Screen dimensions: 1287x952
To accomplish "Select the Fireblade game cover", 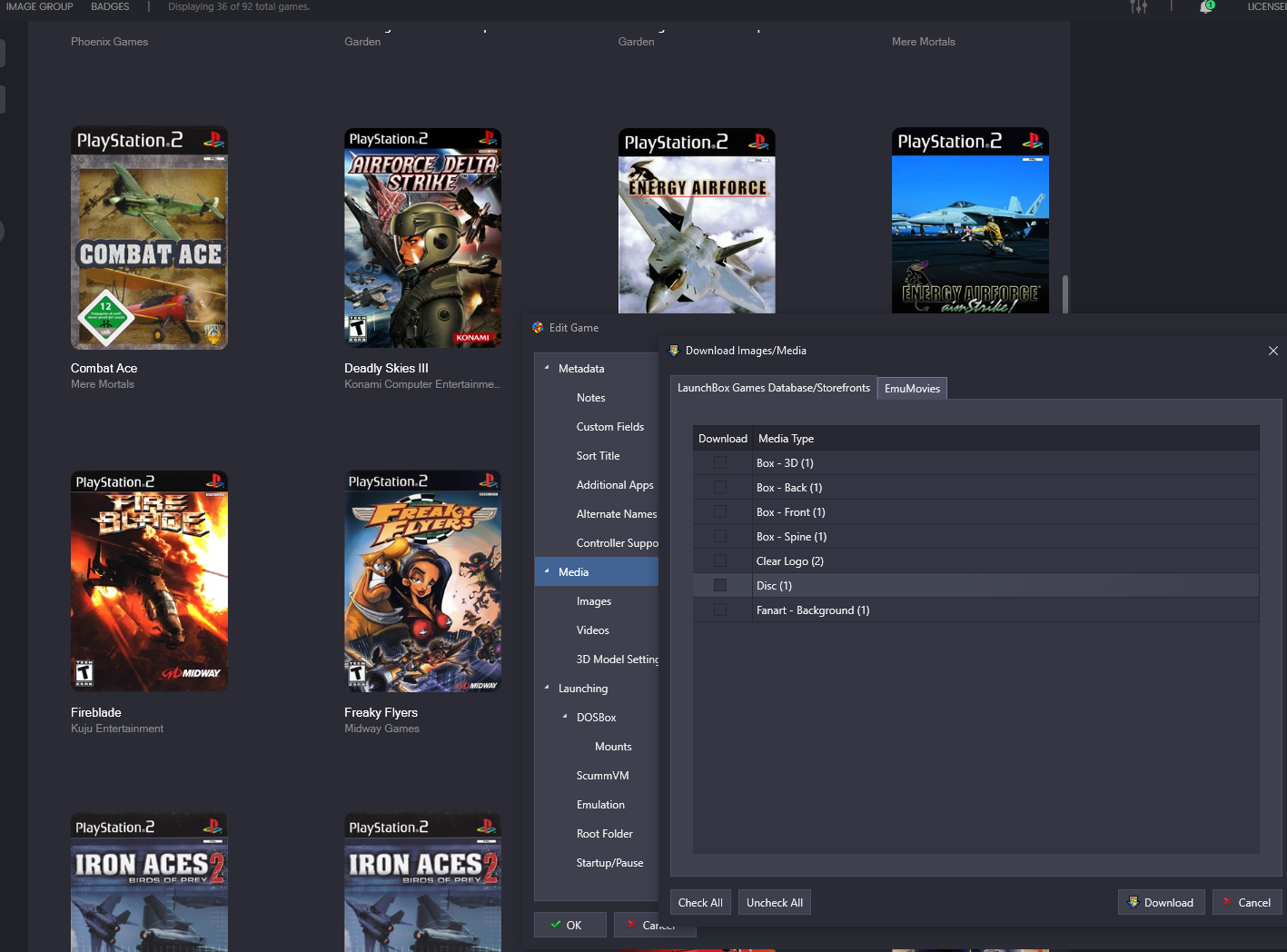I will (149, 581).
